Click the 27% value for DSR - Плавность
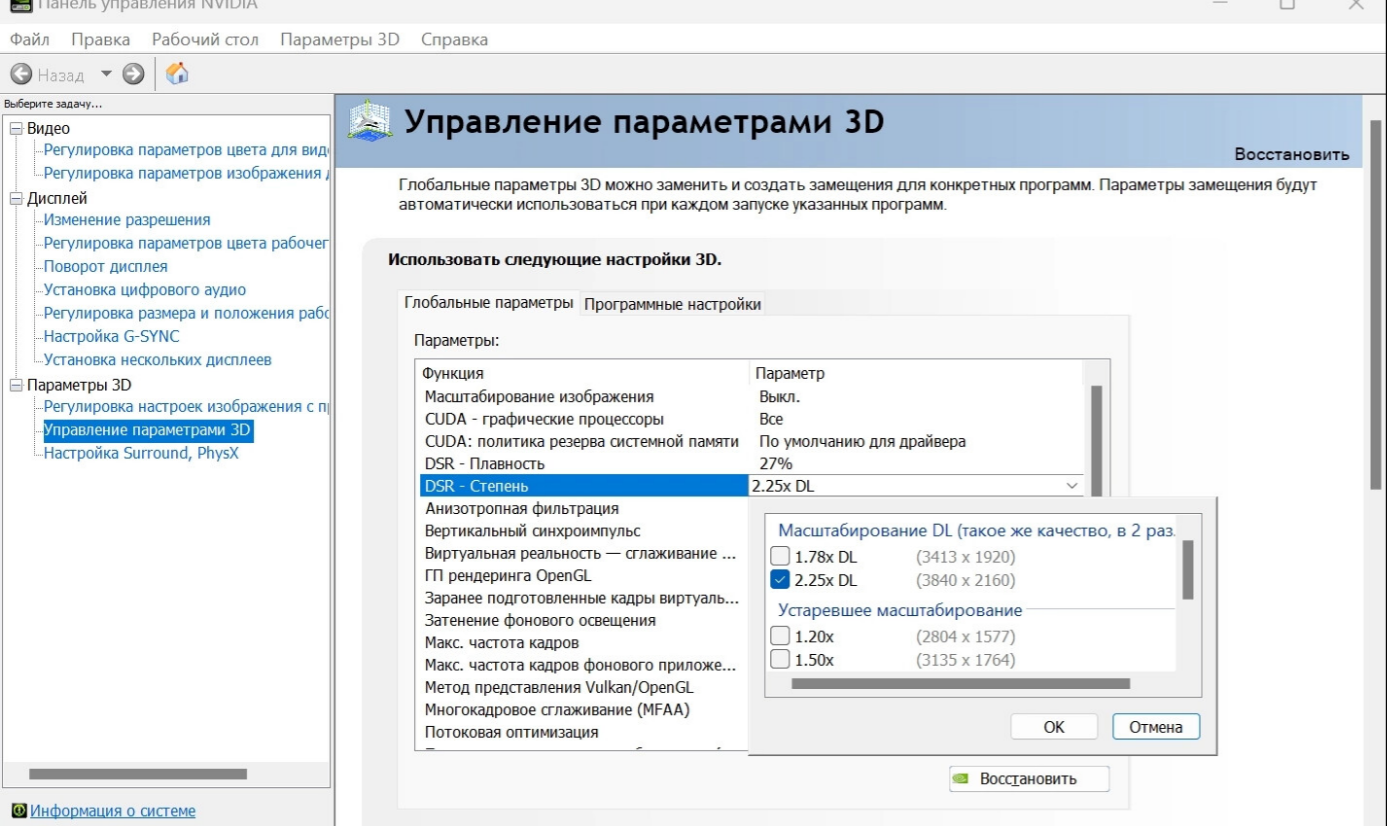Viewport: 1387px width, 826px height. [776, 464]
